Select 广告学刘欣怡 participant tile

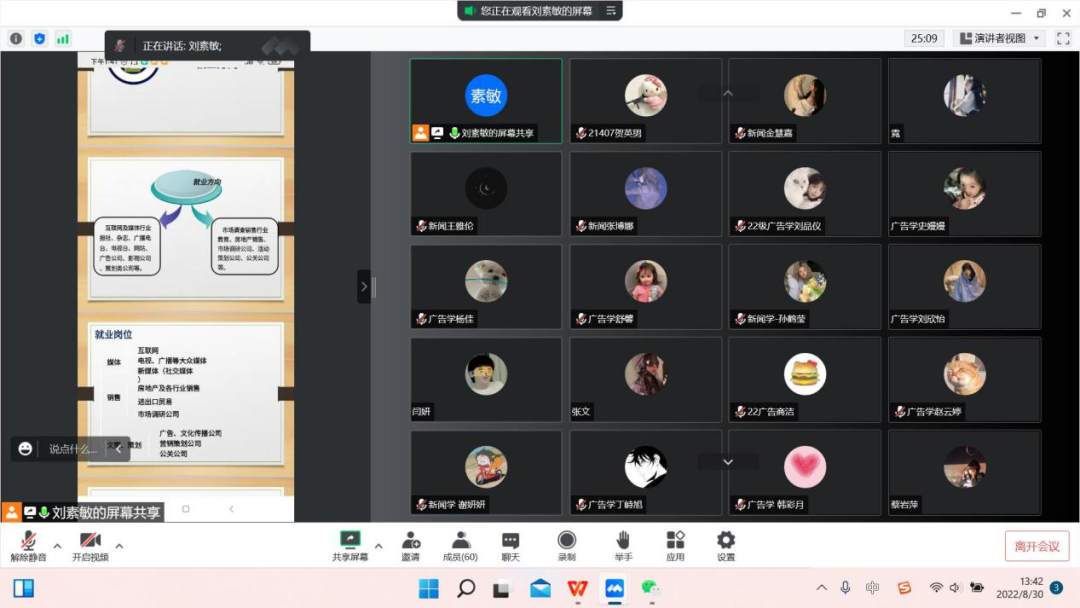coord(964,286)
